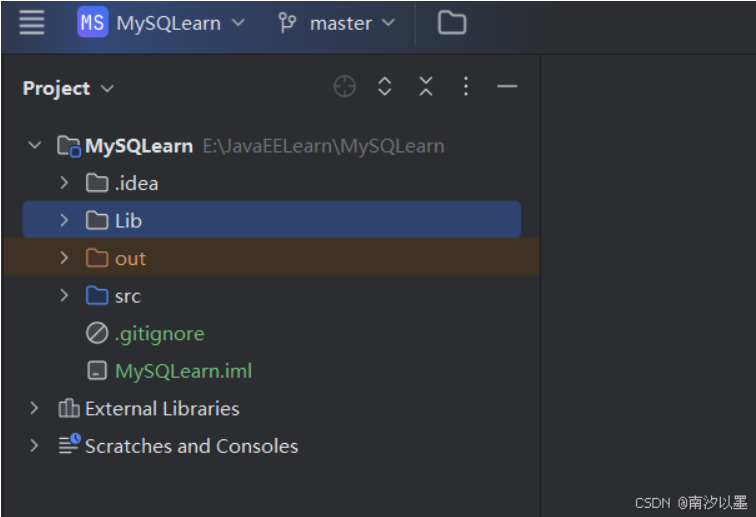Click the Collapse All arrows icon
Screen dimensions: 756x517
pyautogui.click(x=426, y=87)
